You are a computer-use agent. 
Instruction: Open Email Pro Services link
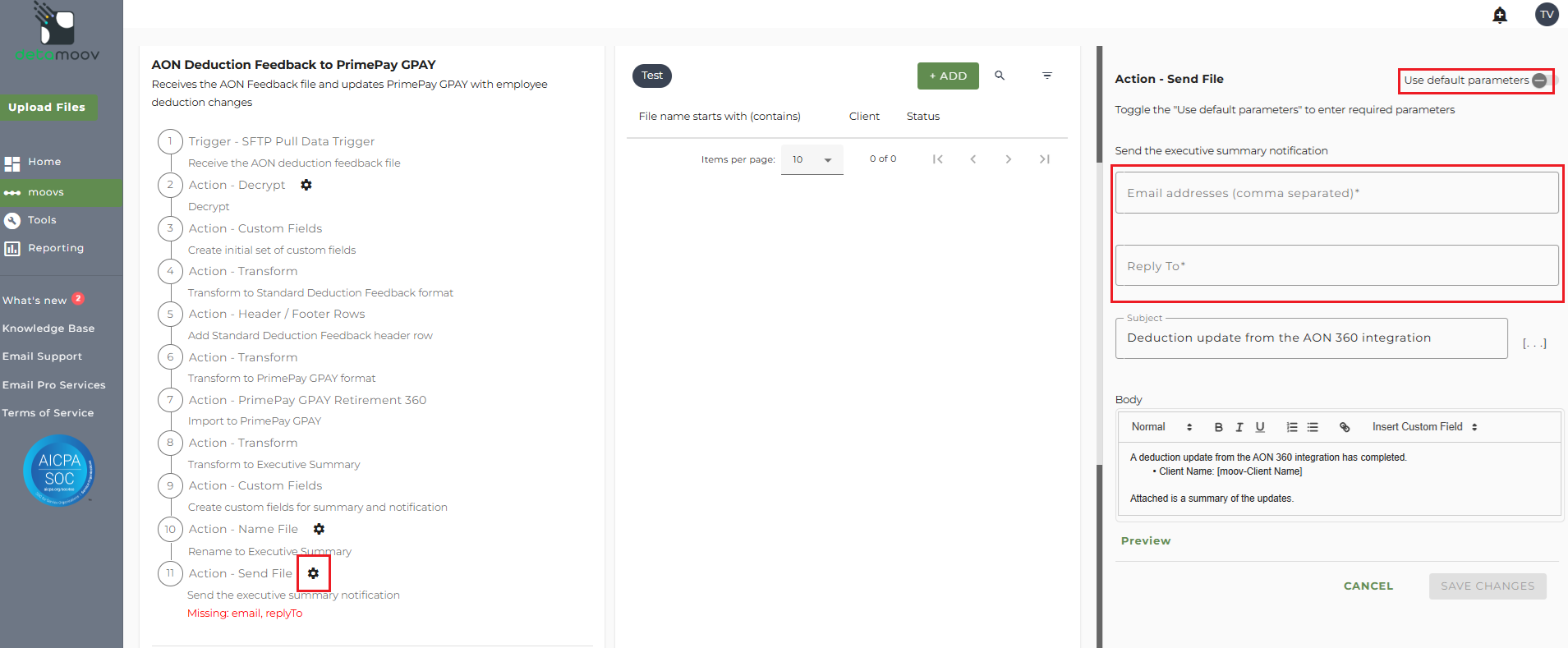pyautogui.click(x=54, y=385)
